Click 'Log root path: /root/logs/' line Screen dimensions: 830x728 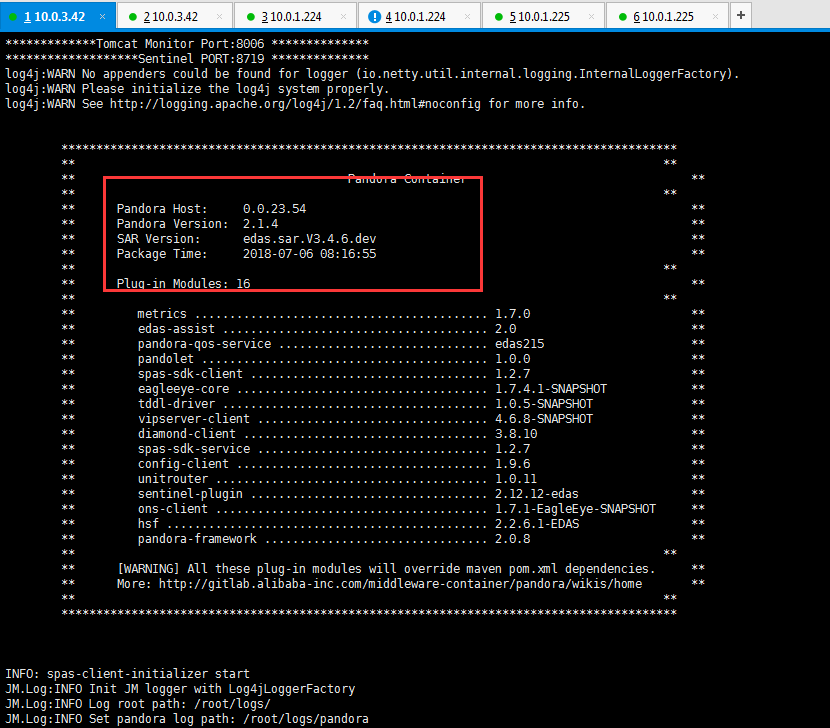(138, 704)
